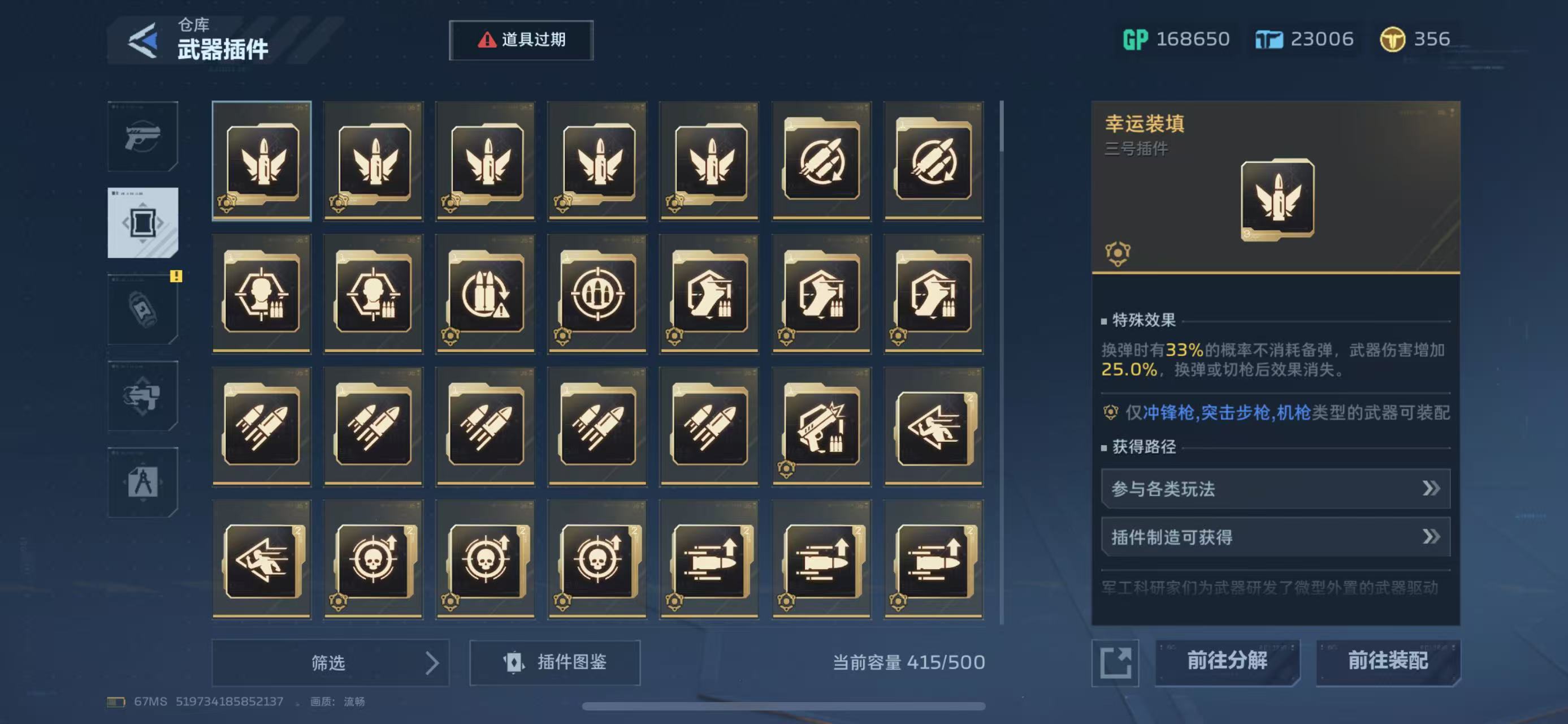Click the 前往装配 button
This screenshot has width=1568, height=724.
1388,662
